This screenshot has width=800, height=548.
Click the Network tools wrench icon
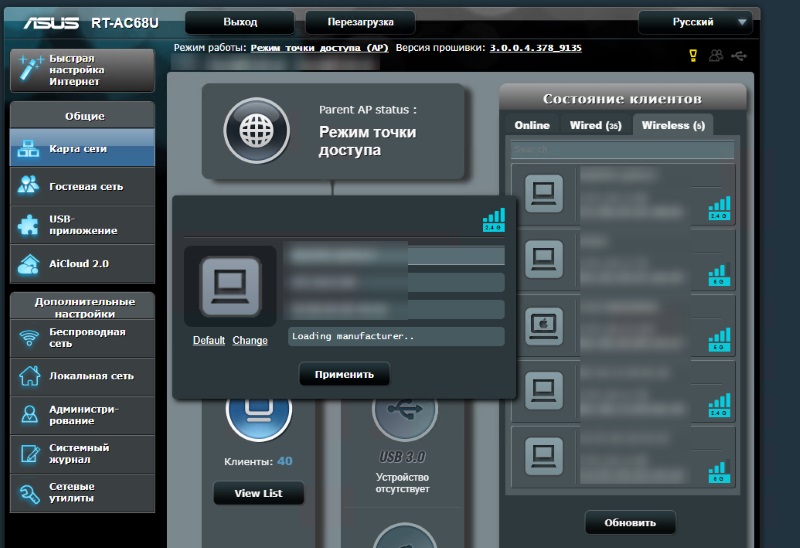29,493
